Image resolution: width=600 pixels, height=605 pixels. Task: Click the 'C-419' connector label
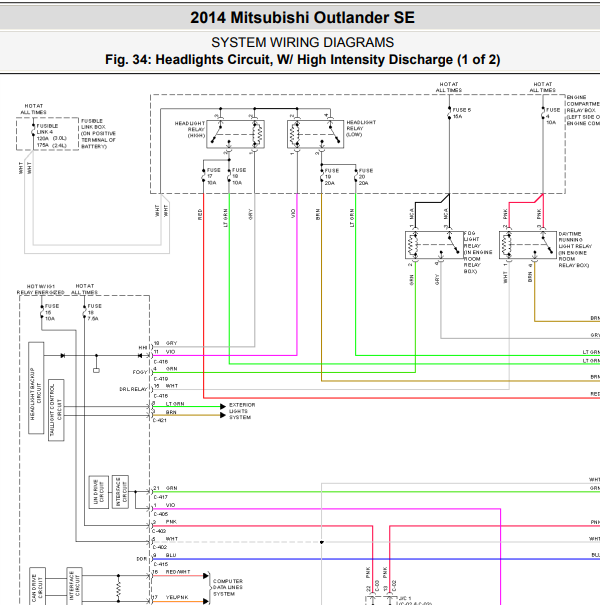(161, 379)
